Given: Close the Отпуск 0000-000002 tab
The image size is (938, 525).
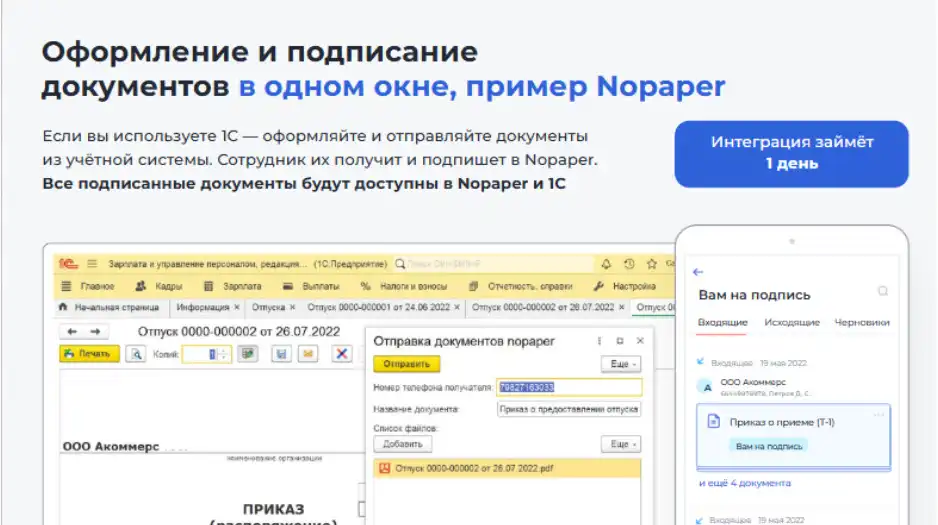Looking at the screenshot, I should (622, 307).
